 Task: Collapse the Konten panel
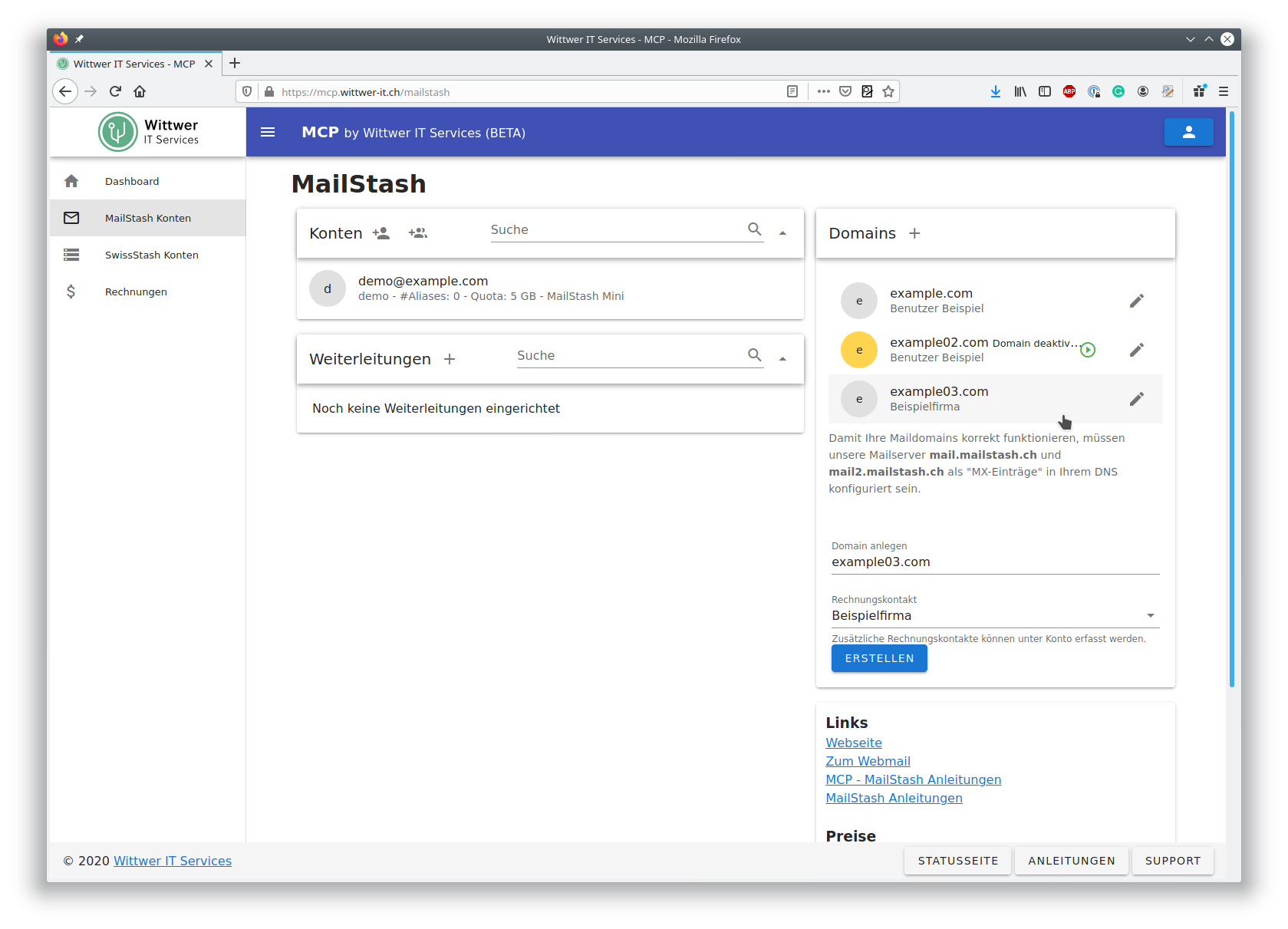click(782, 233)
